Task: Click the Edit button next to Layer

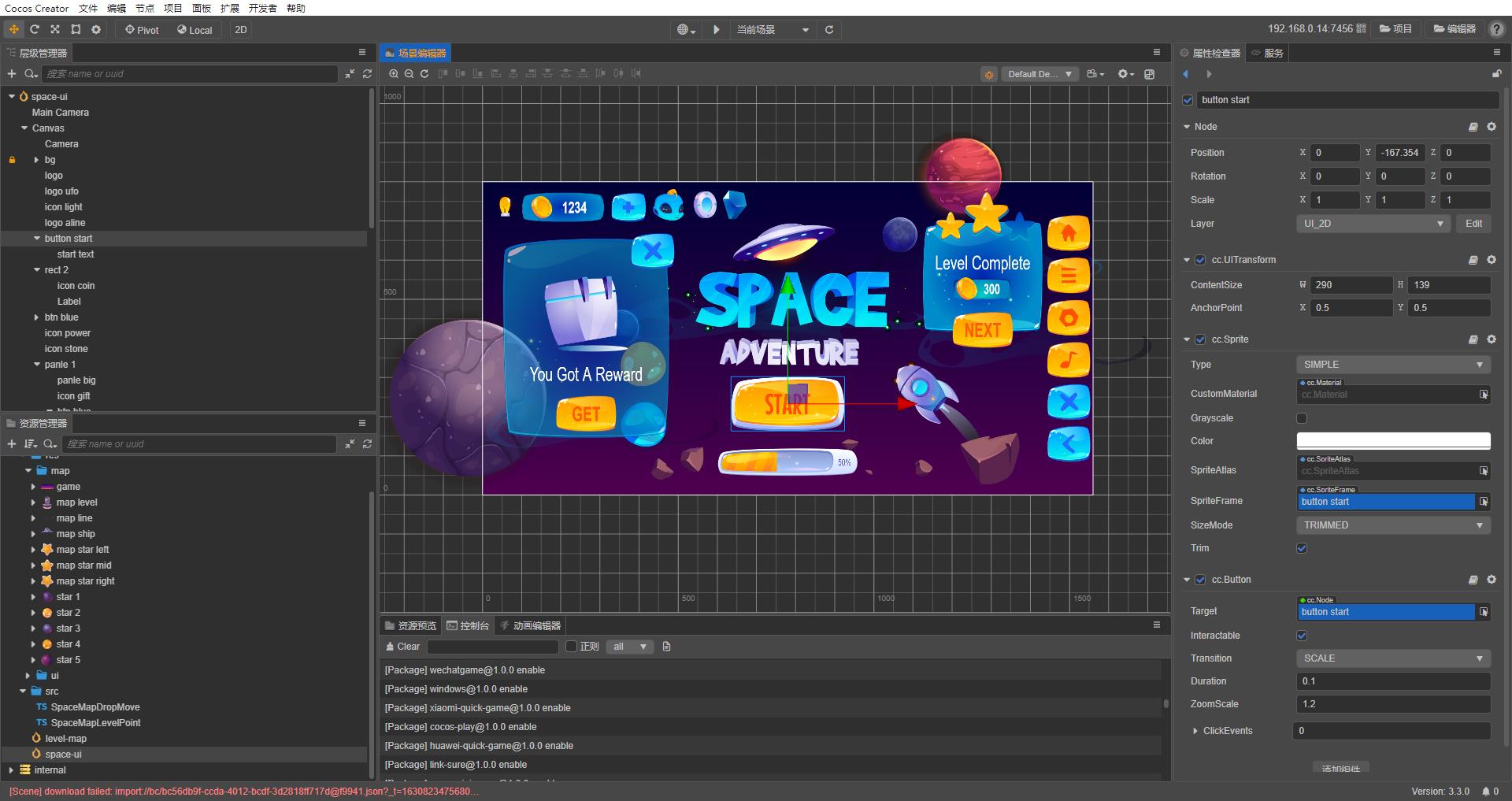Action: click(x=1473, y=224)
